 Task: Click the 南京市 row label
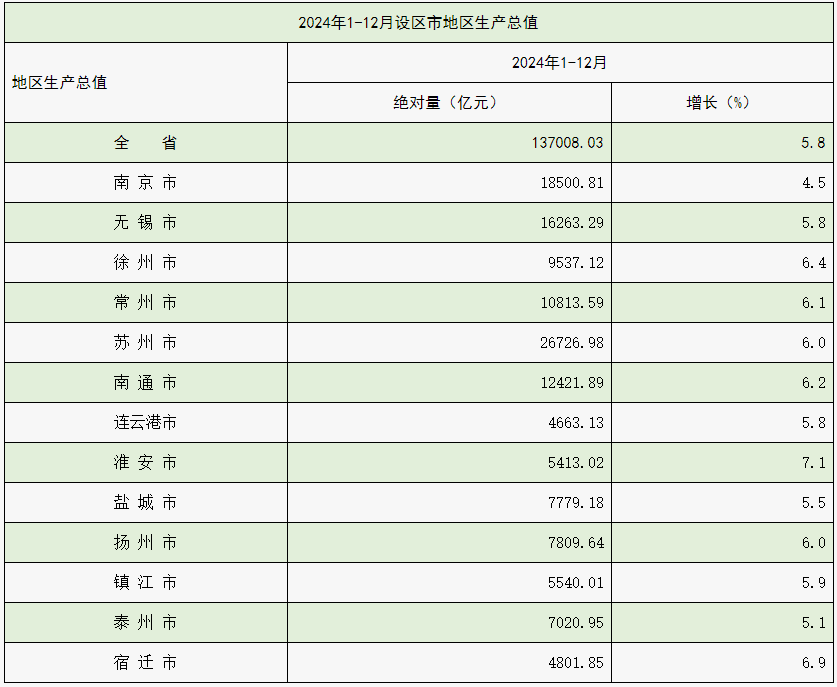146,182
